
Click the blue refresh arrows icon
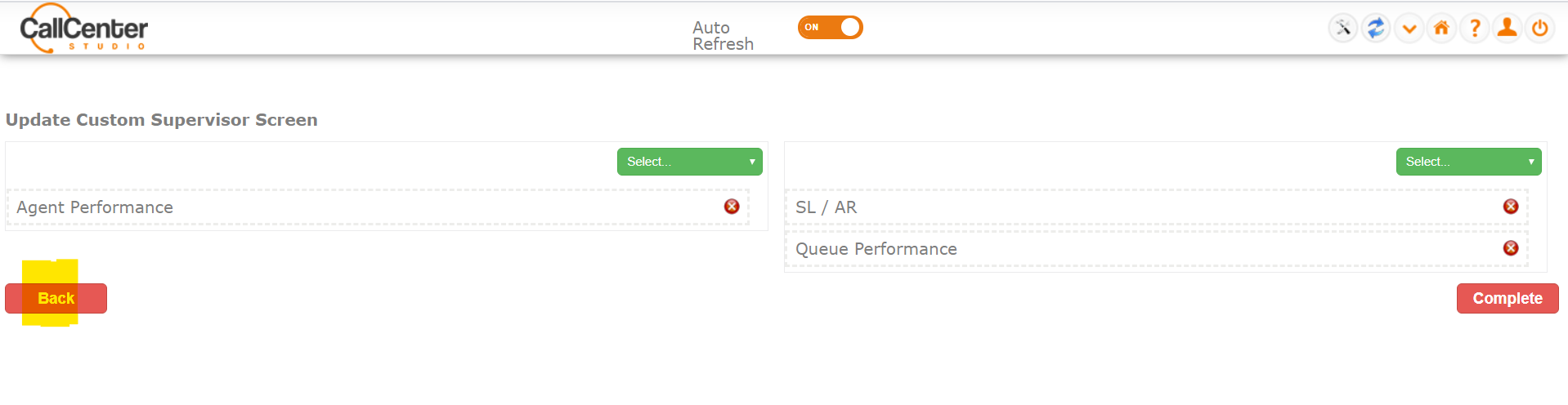(1376, 29)
